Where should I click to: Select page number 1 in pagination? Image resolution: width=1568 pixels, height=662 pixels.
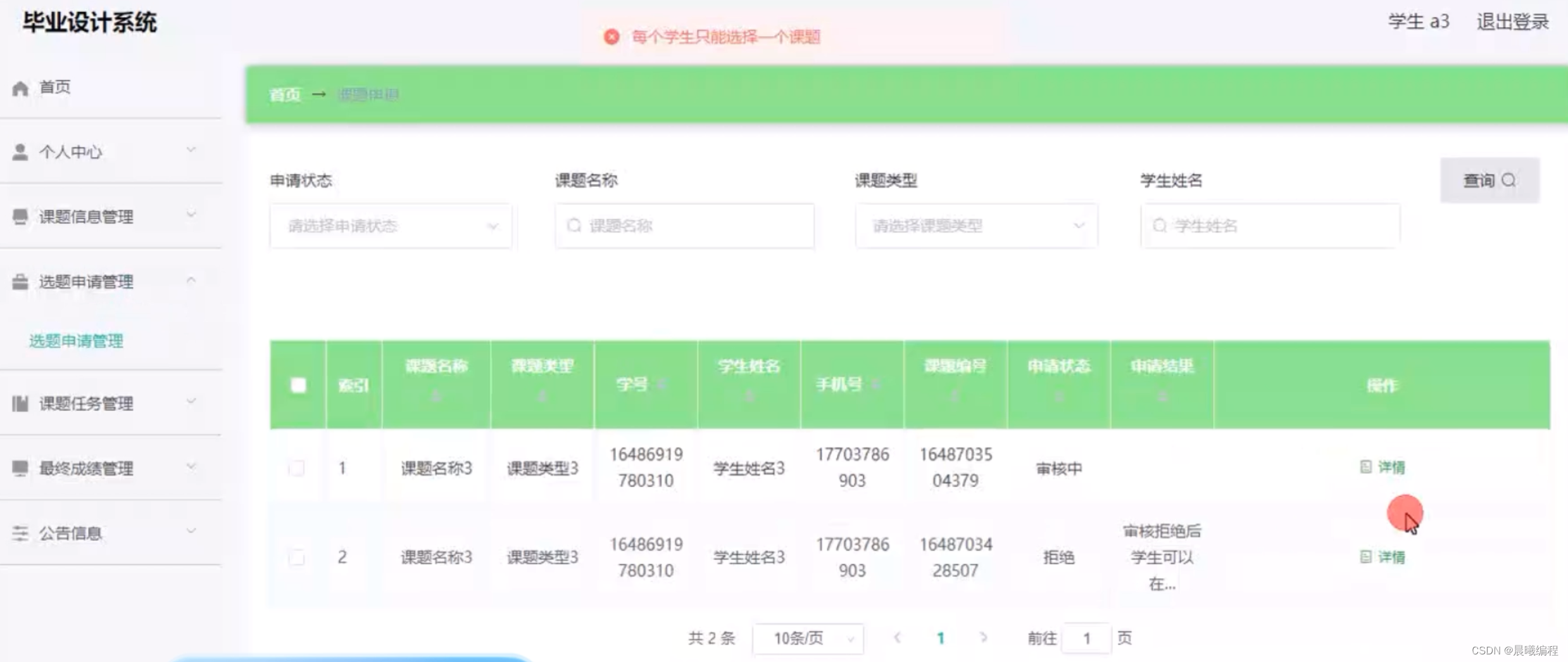tap(941, 639)
